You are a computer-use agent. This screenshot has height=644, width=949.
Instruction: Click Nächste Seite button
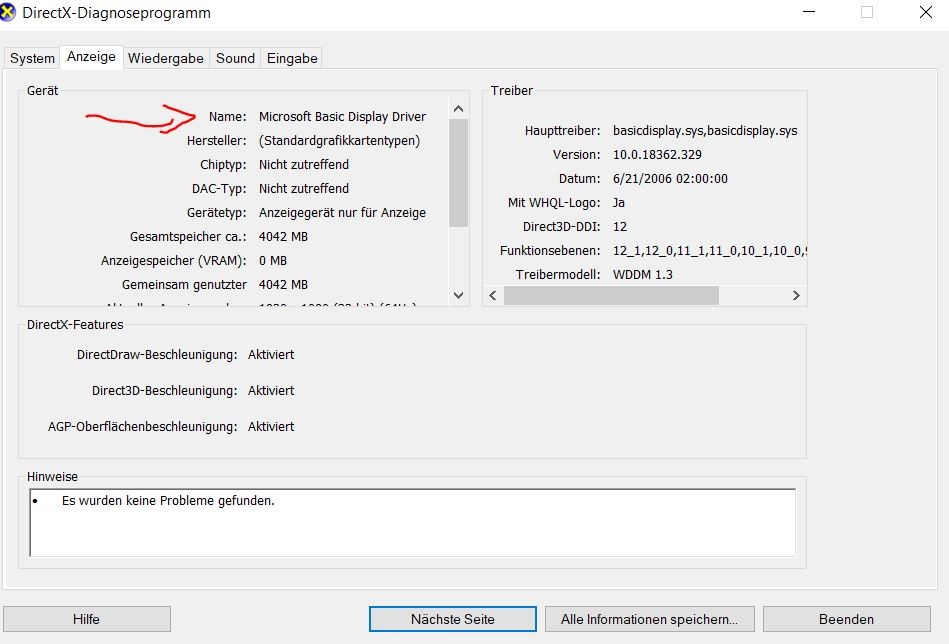[x=453, y=619]
